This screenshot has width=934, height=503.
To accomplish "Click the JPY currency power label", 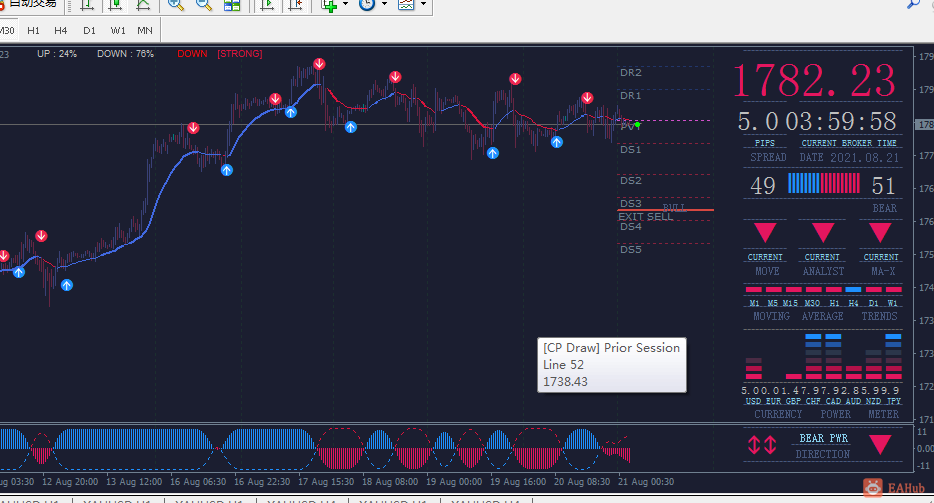I will [x=893, y=401].
